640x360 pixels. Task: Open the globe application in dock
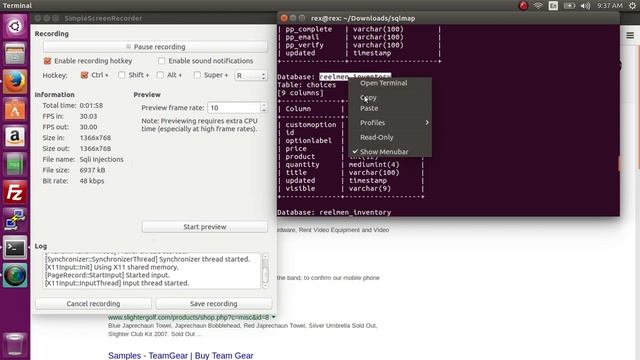click(15, 275)
